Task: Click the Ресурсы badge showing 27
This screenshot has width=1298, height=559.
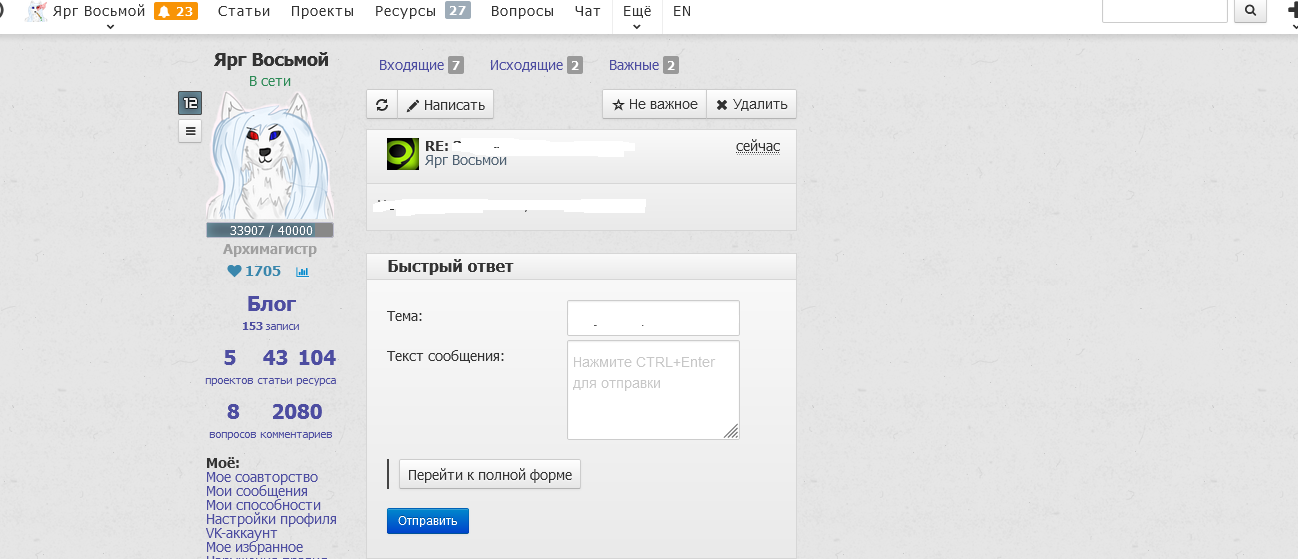Action: coord(458,11)
